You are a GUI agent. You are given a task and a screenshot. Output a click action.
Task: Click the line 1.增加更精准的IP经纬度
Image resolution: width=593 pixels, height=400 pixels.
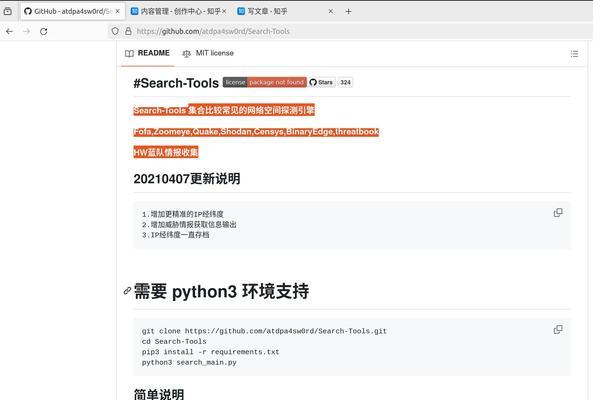coord(183,214)
